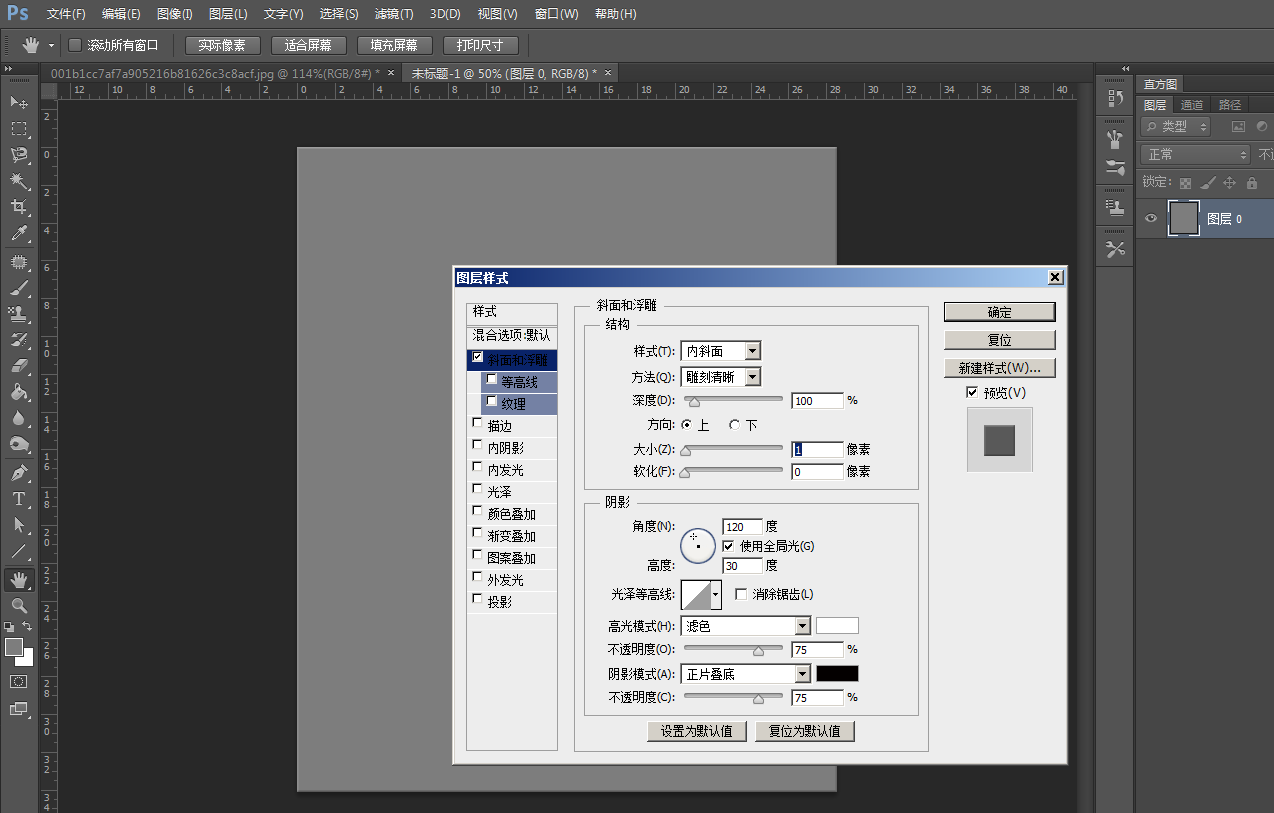The image size is (1274, 813).
Task: Switch to the 通道 tab
Action: click(x=1191, y=105)
